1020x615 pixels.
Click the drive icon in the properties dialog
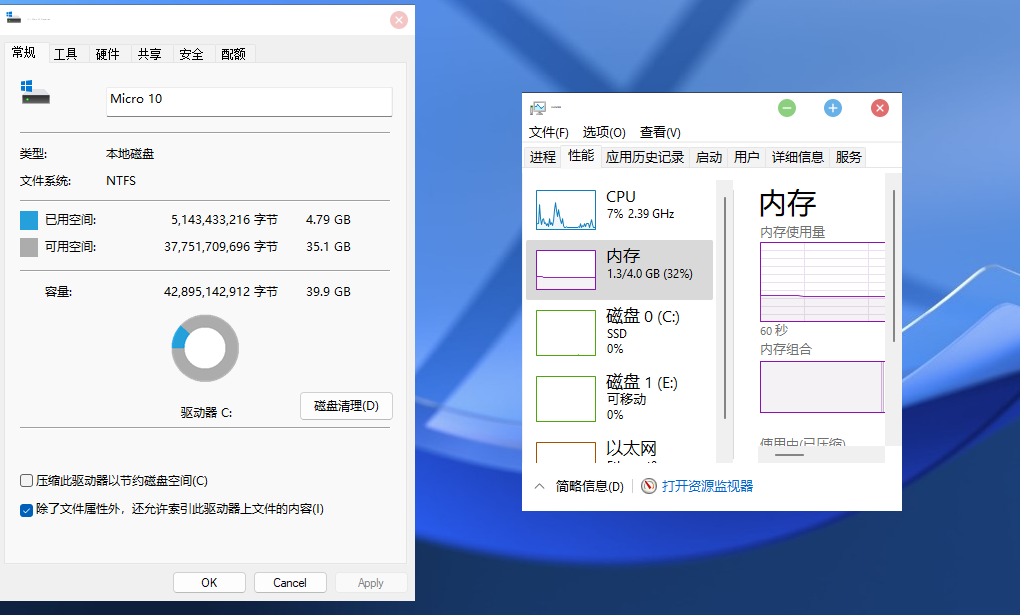click(x=36, y=94)
